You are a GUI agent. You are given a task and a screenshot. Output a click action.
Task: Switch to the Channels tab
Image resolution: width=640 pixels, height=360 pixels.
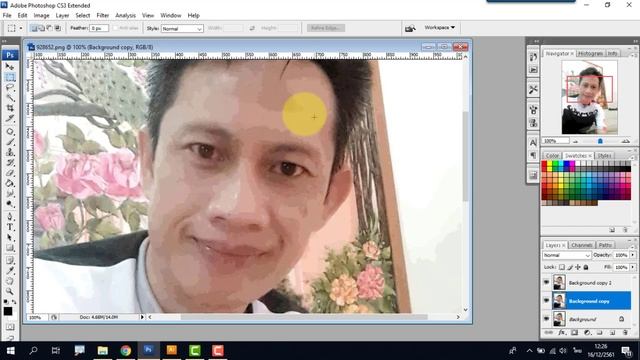click(x=581, y=245)
